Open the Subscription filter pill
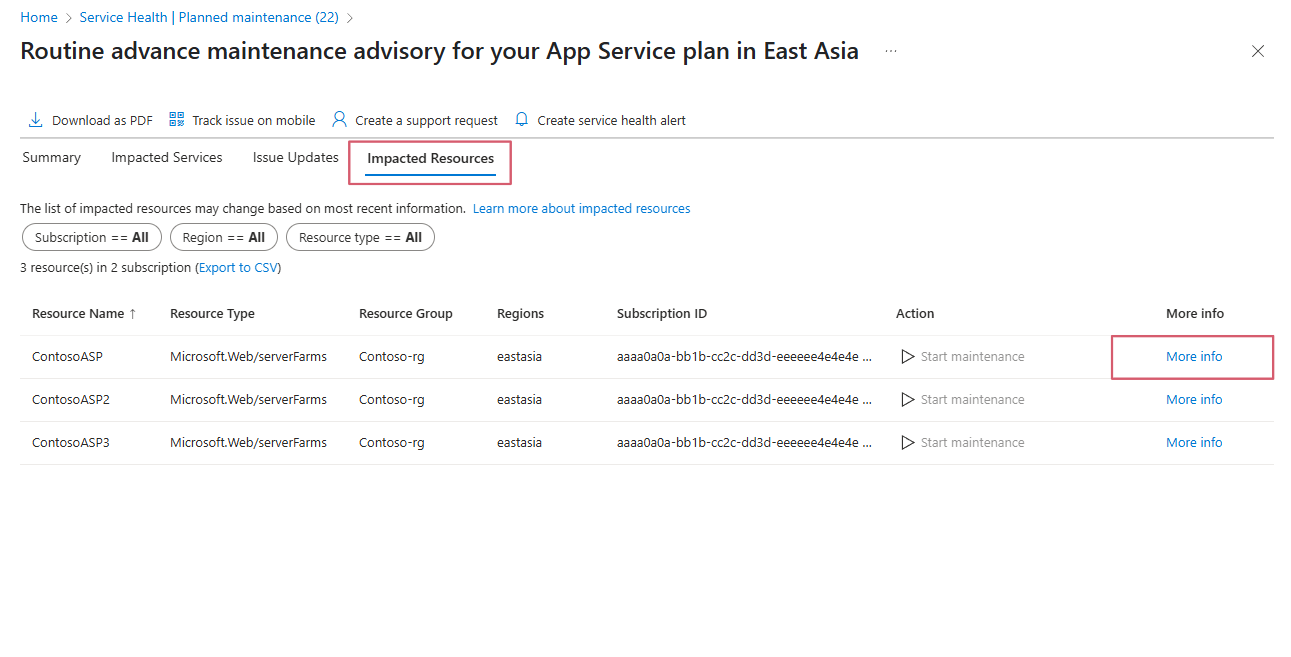 tap(91, 238)
